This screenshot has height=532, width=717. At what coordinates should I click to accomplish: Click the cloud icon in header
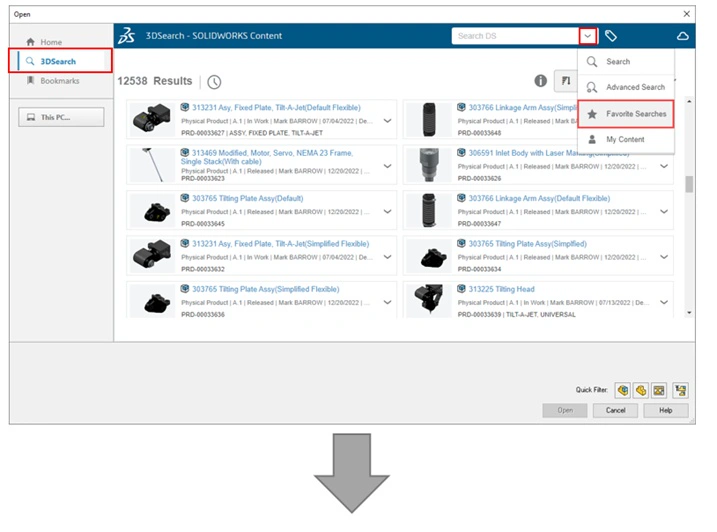click(683, 36)
